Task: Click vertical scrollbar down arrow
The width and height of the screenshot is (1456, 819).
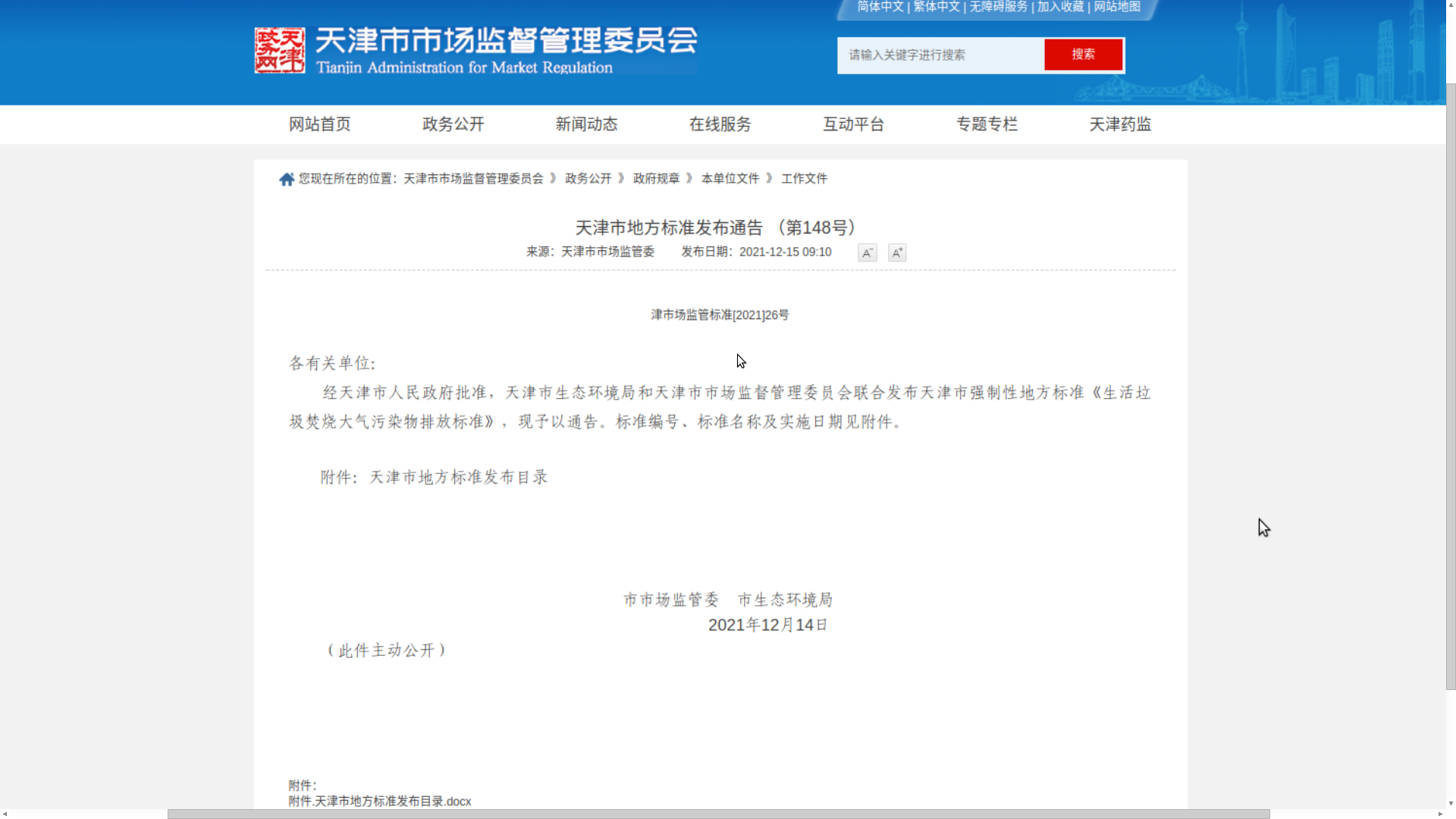Action: 1451,803
